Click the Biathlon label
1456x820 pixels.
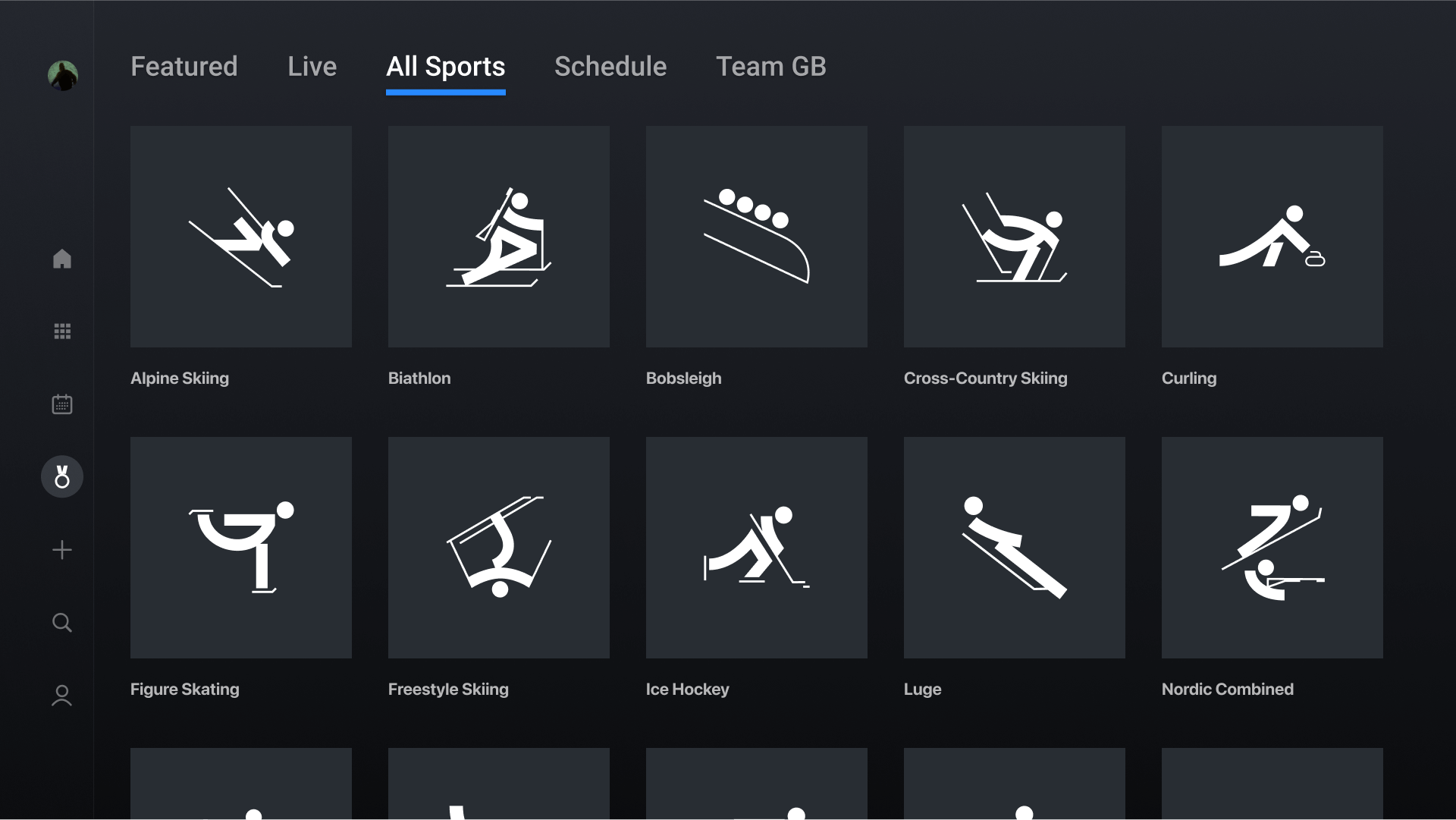tap(419, 379)
